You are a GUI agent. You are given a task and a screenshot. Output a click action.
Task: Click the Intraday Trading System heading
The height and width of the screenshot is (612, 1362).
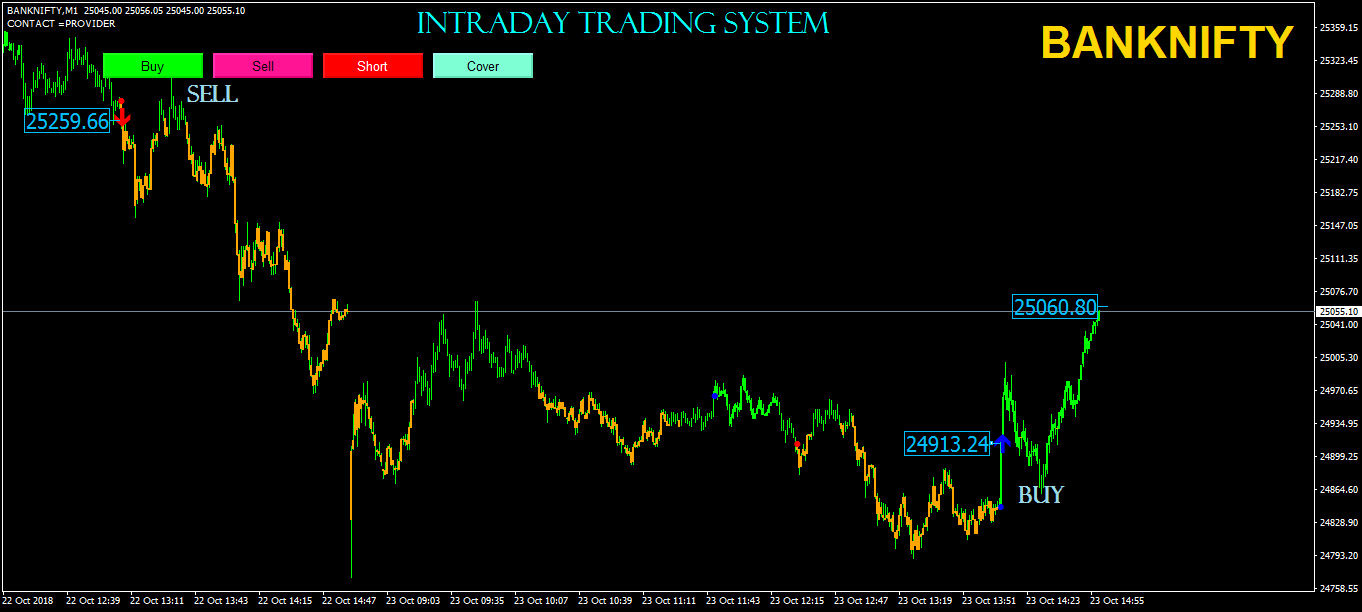tap(623, 23)
